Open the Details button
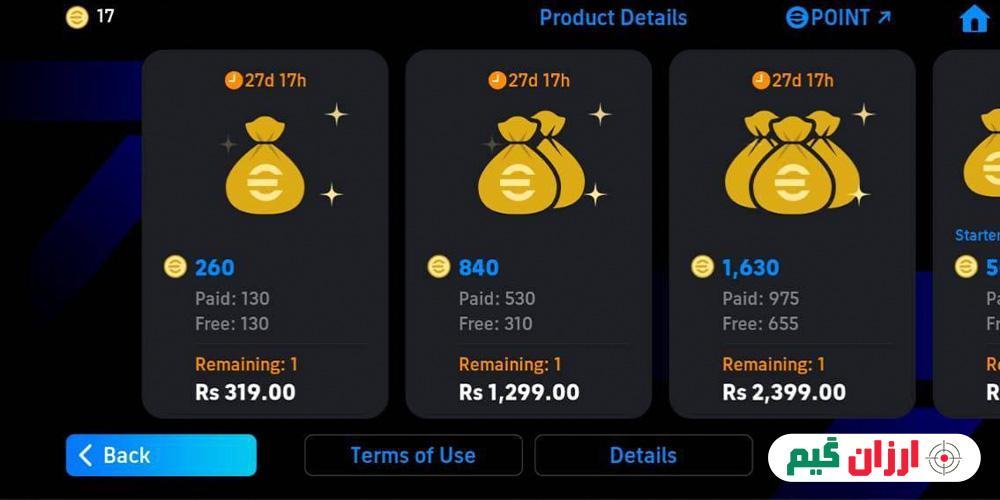The image size is (1000, 500). tap(643, 455)
